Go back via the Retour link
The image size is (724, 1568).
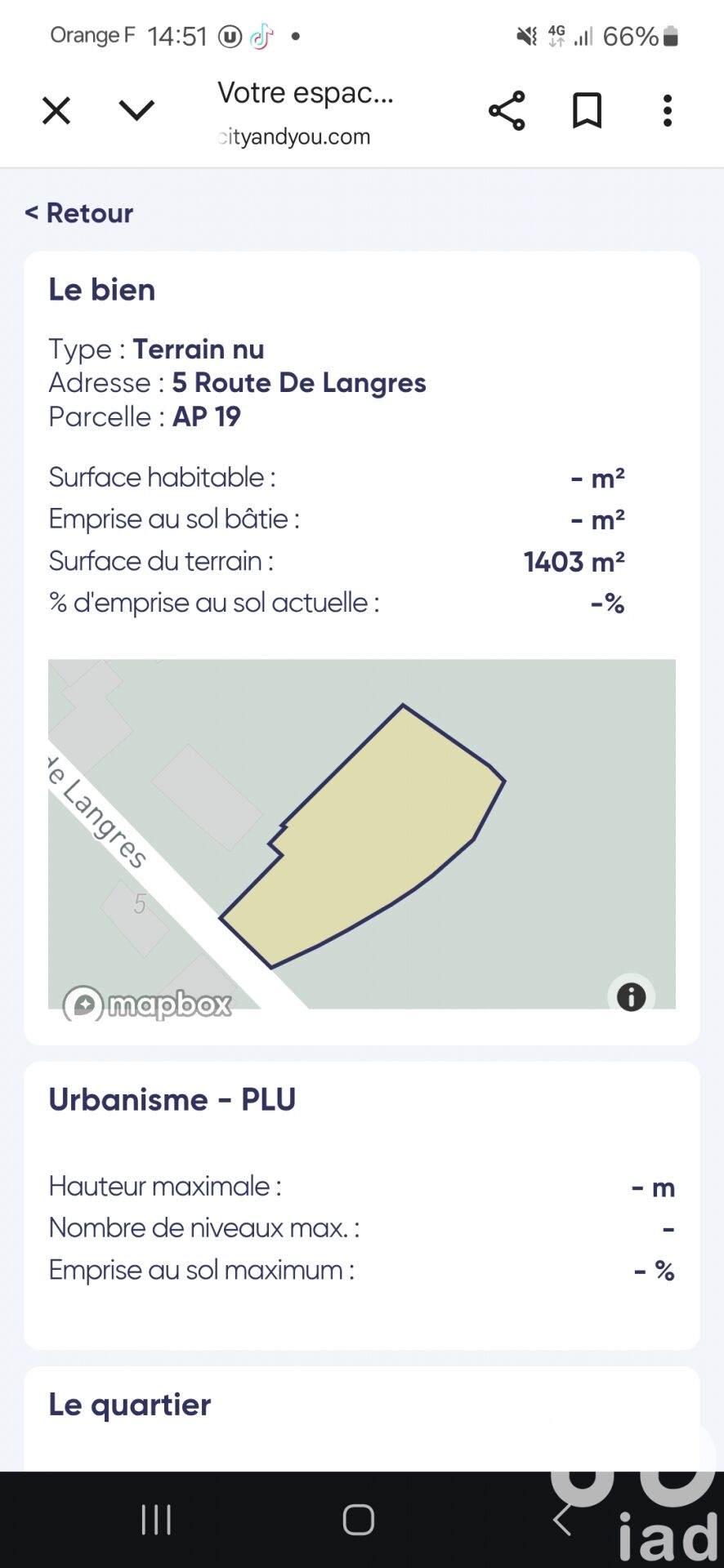(x=79, y=213)
